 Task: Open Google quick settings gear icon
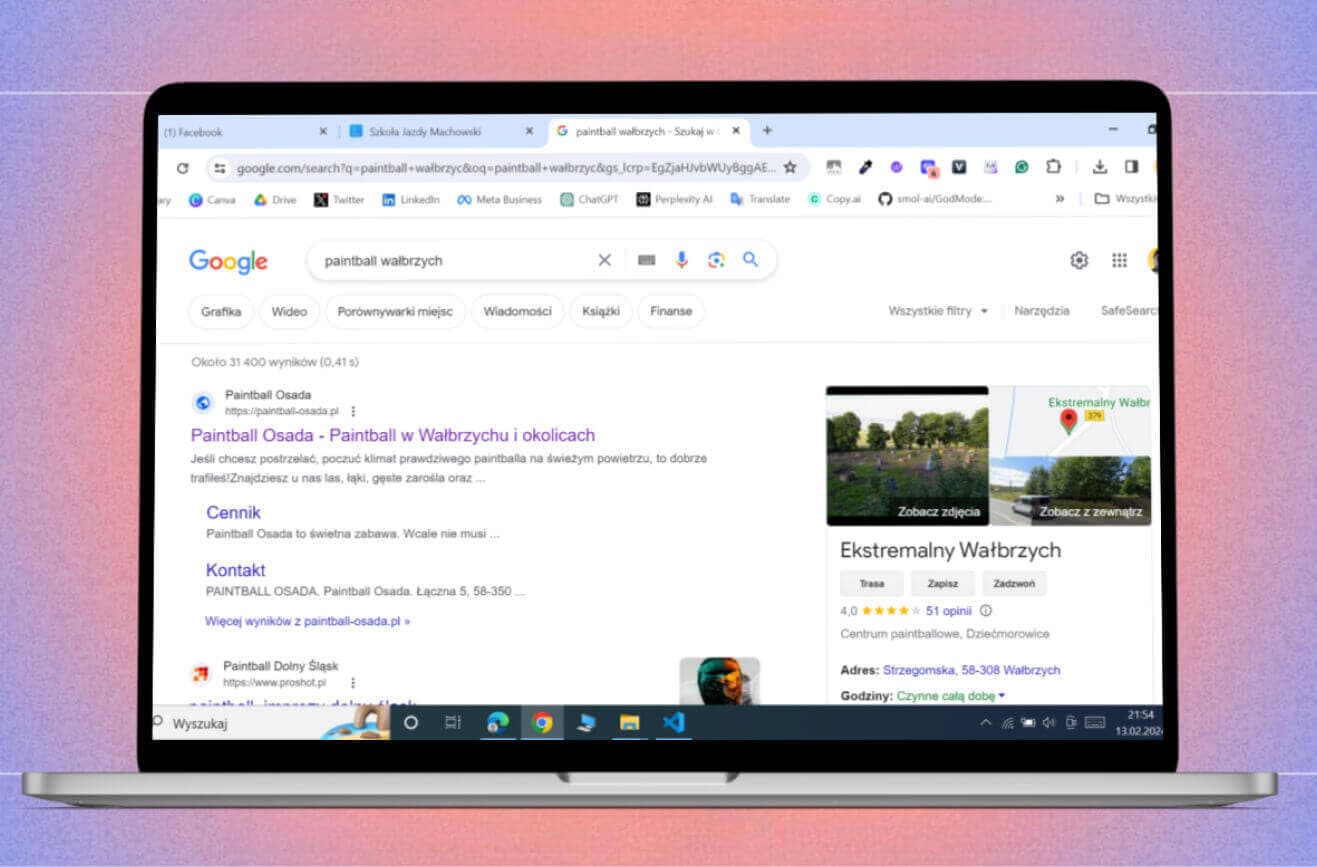tap(1079, 260)
